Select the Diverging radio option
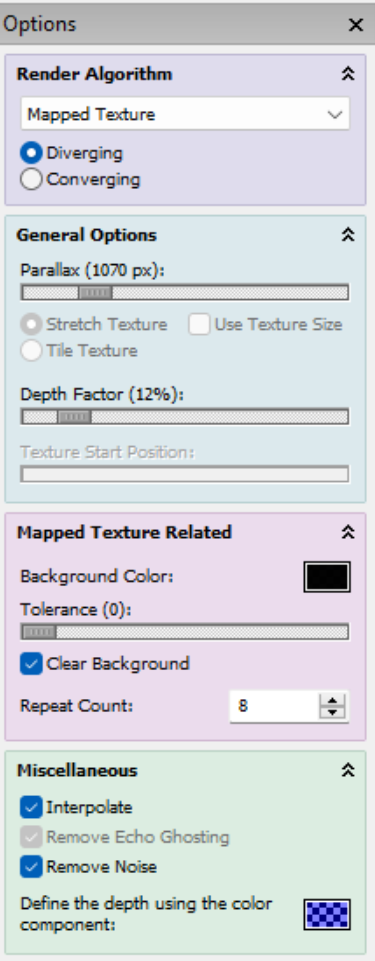 tap(31, 153)
